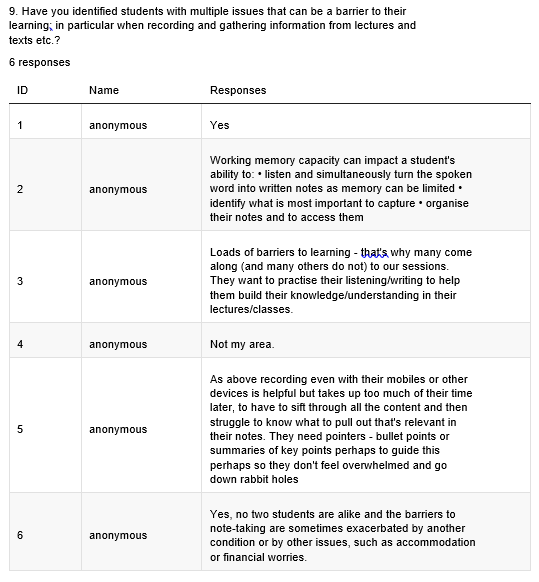Click the anonymous name in row 1
The image size is (539, 582).
[x=118, y=125]
